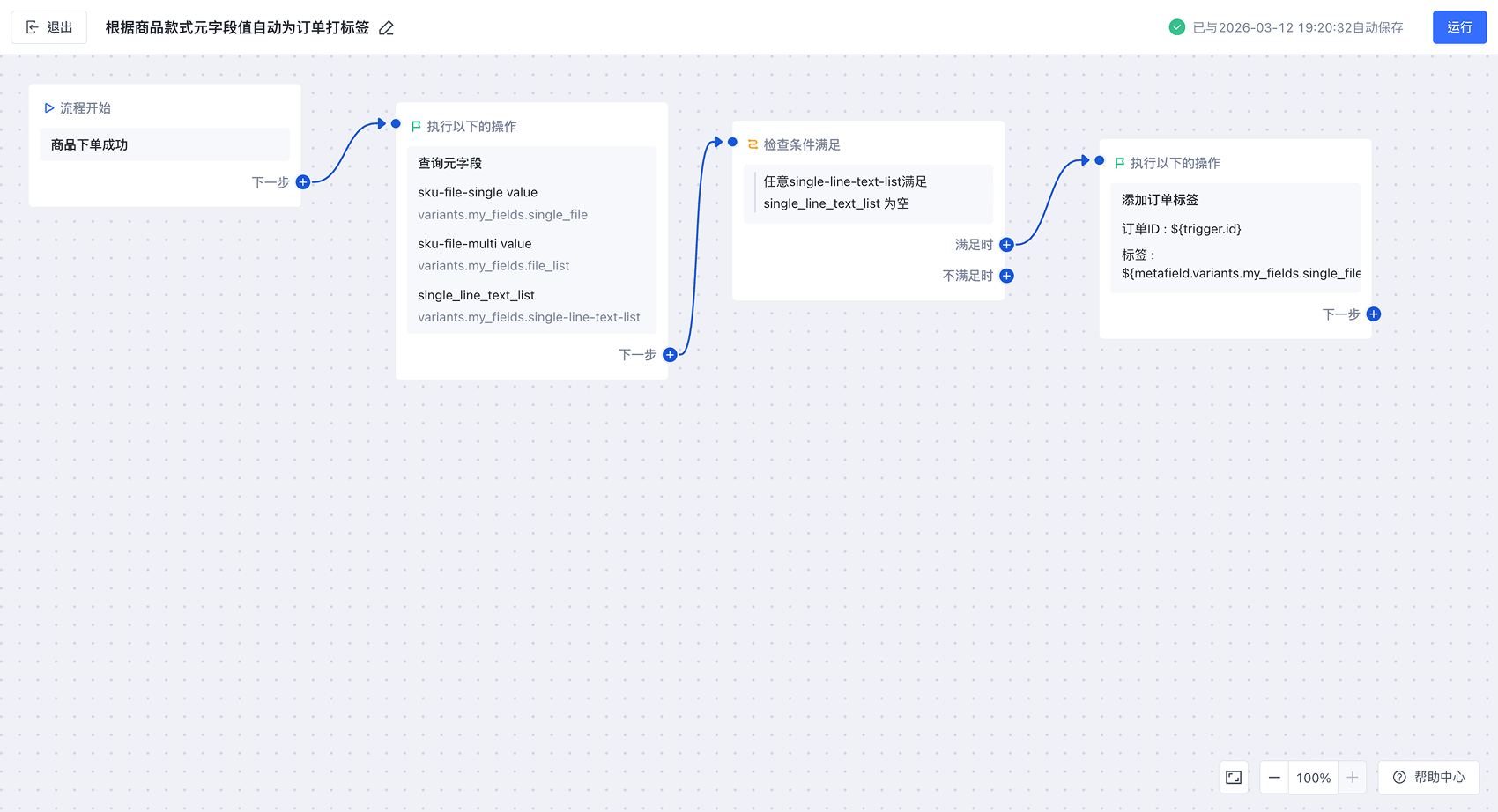The height and width of the screenshot is (812, 1498).
Task: Click the green flag icon on 查询元字段 node
Action: (x=415, y=126)
